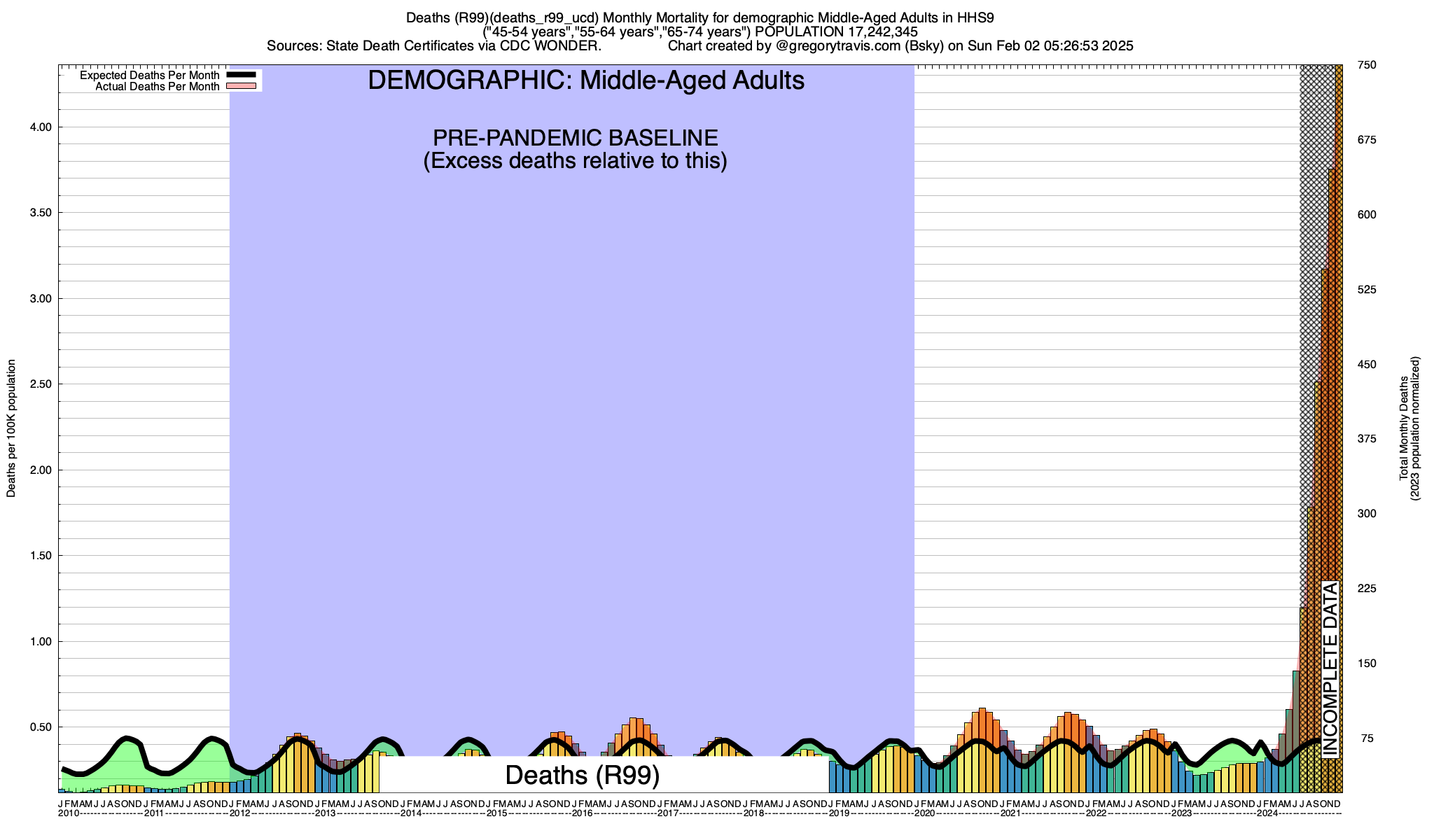Click the 1.50 left axis tick label
The height and width of the screenshot is (840, 1434).
point(41,556)
